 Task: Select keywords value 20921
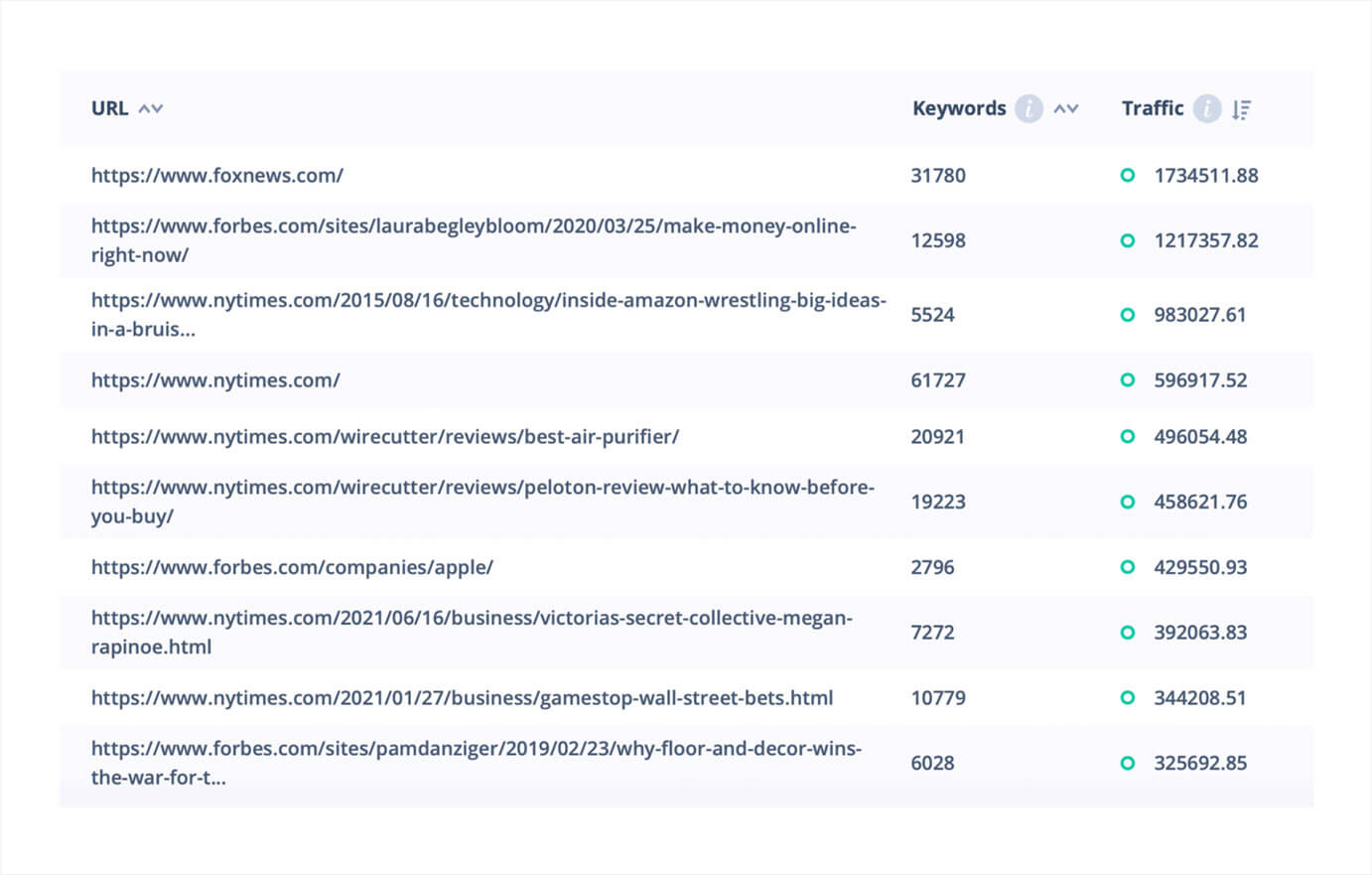938,437
